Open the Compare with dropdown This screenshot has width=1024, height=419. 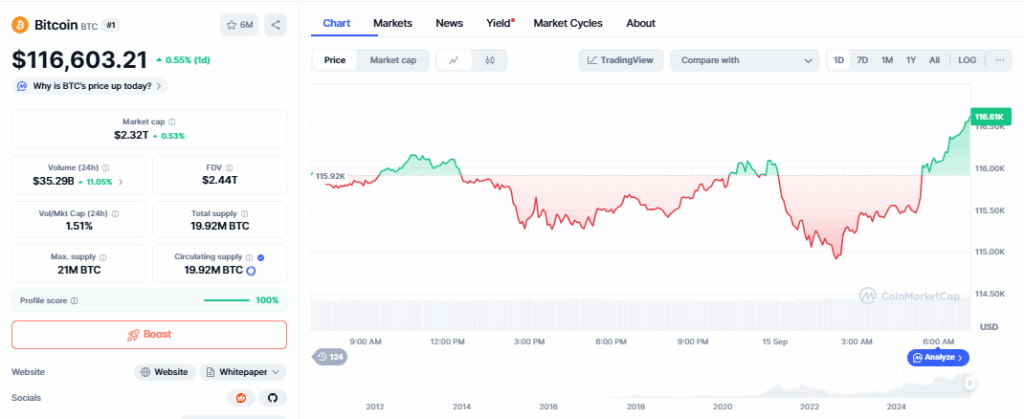(744, 60)
